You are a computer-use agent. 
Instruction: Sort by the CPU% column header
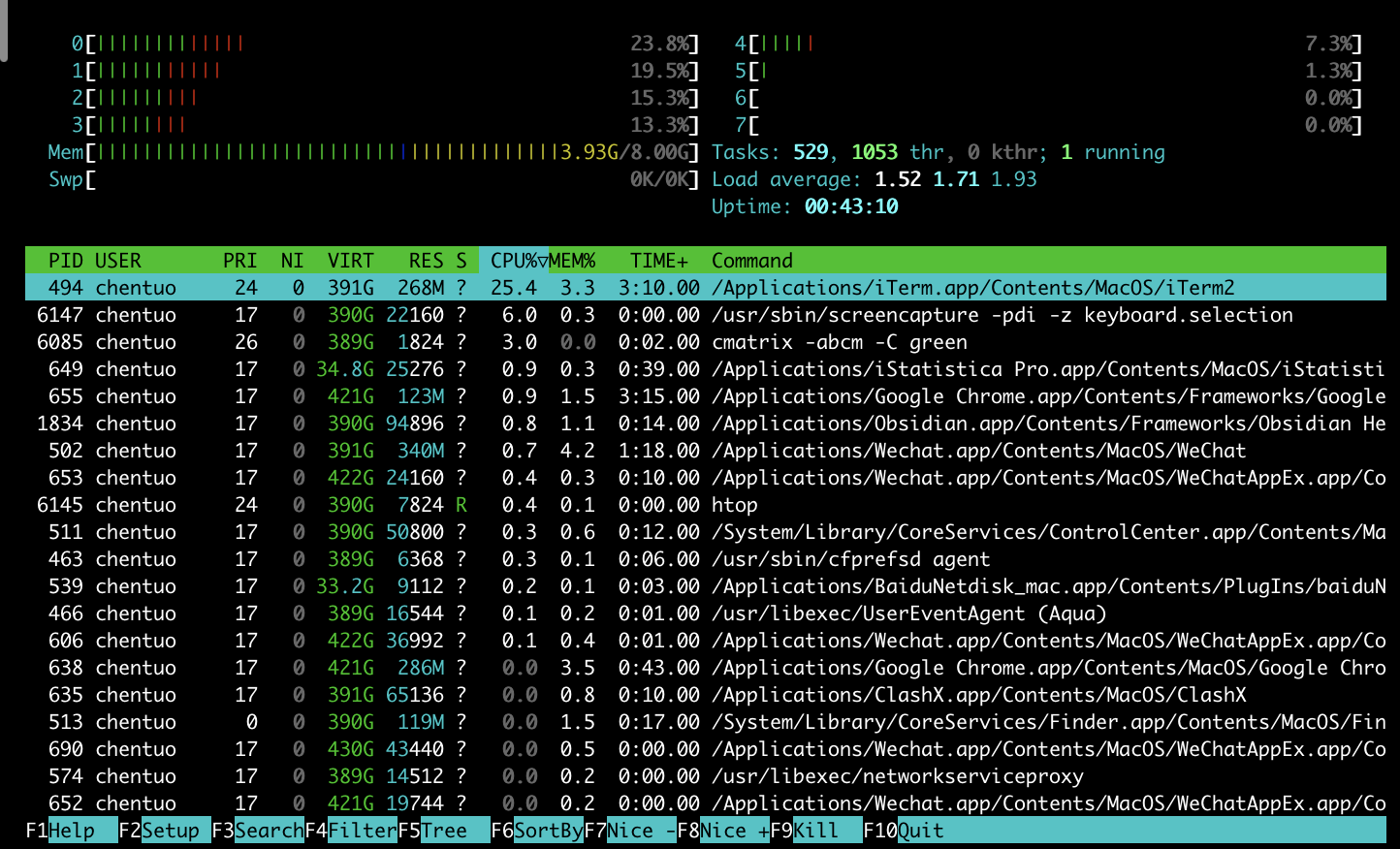(513, 261)
